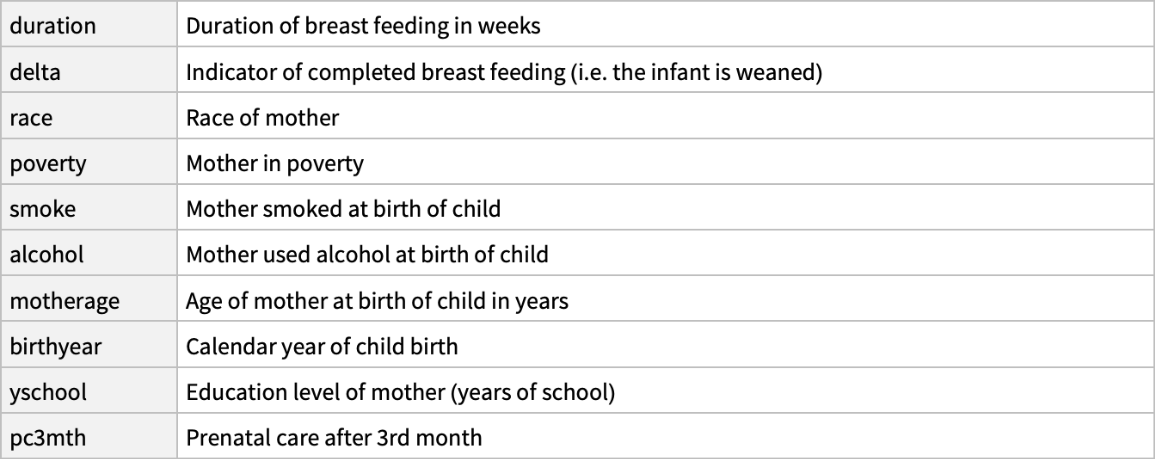Screen dimensions: 1156x460
Task: Select the 'Mother in poverty' description
Action: [274, 164]
